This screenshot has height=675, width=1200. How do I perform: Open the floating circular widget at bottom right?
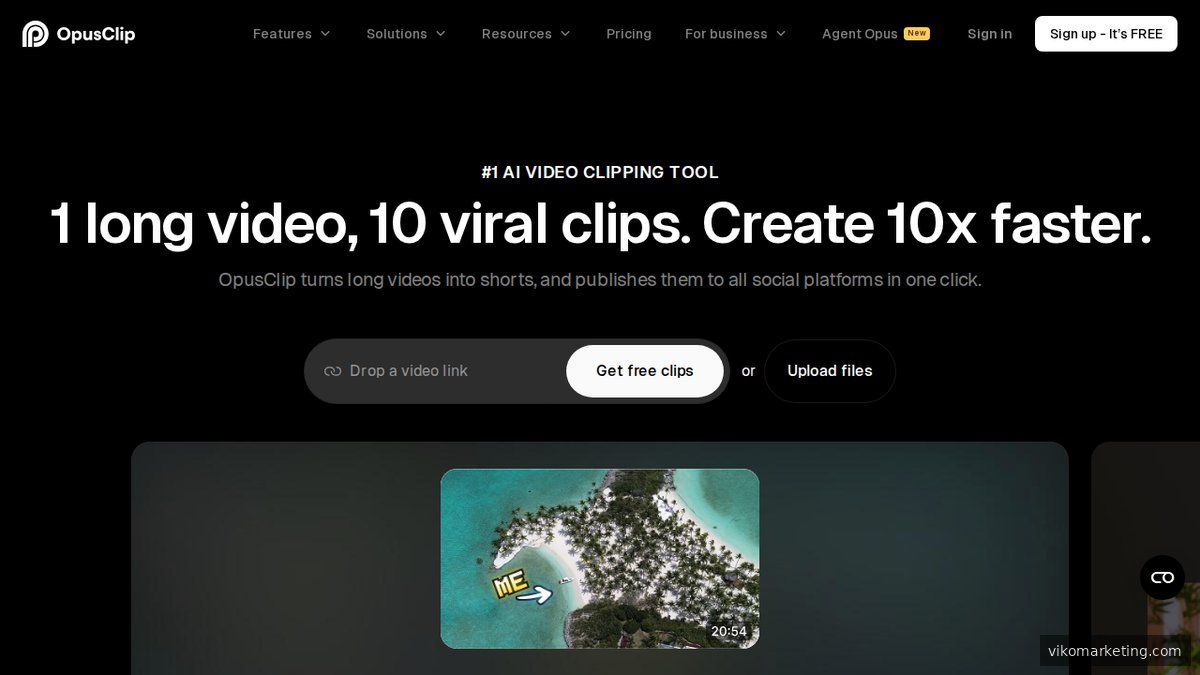[x=1162, y=577]
